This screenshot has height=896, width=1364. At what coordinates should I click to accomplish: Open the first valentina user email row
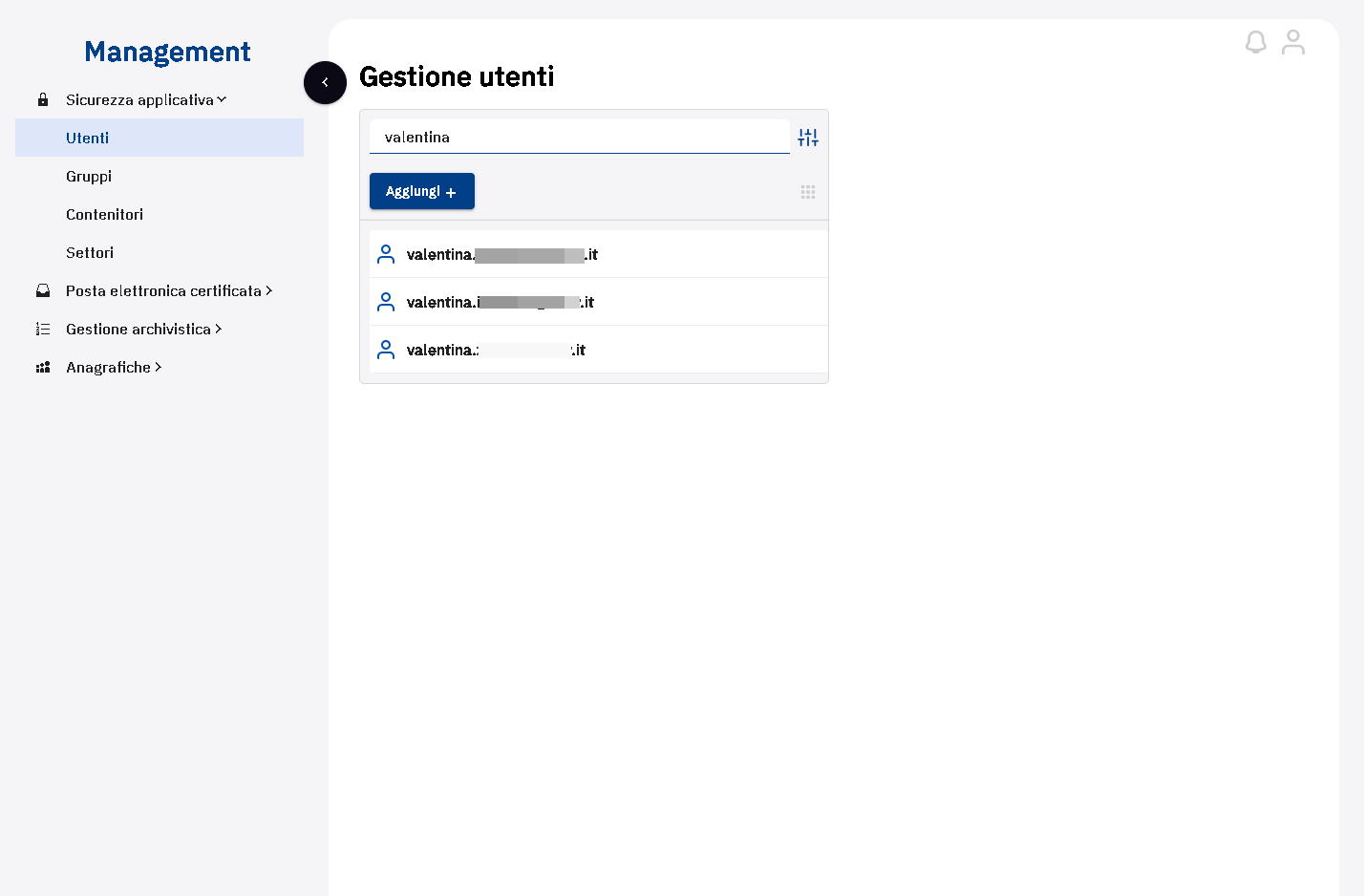pos(599,254)
